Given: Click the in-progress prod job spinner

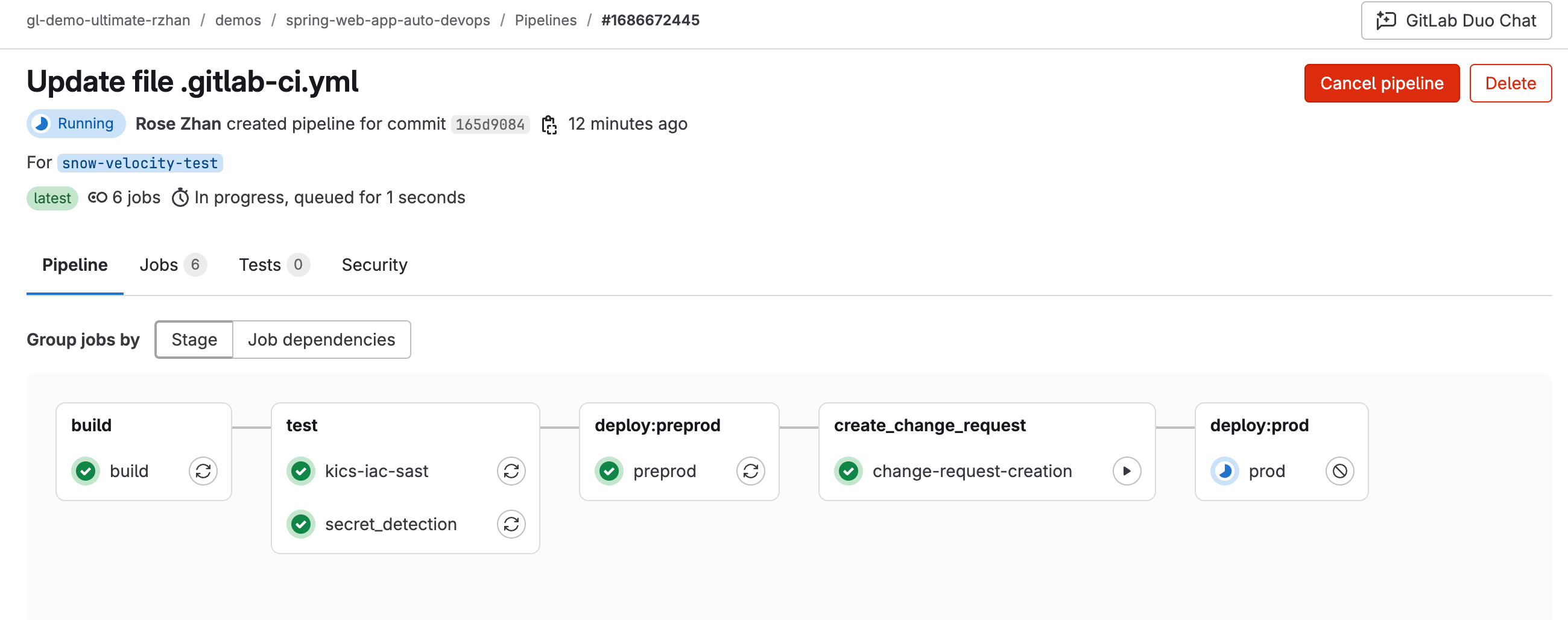Looking at the screenshot, I should coord(1225,471).
